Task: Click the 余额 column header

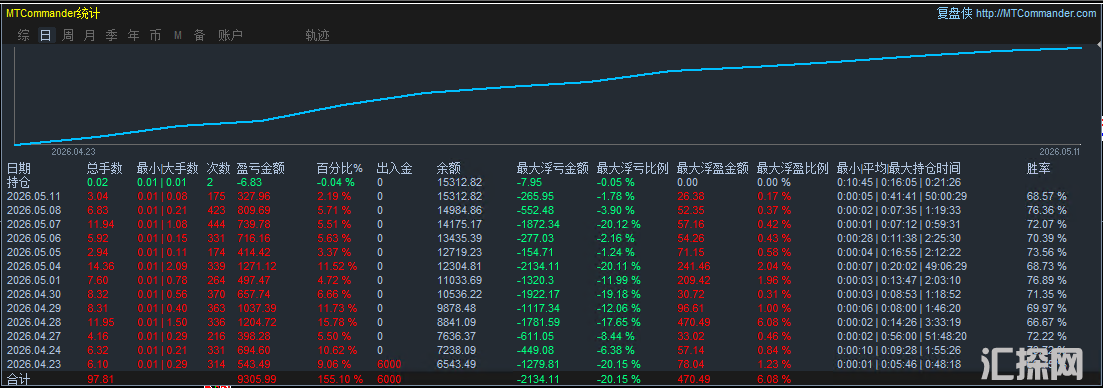Action: 449,169
